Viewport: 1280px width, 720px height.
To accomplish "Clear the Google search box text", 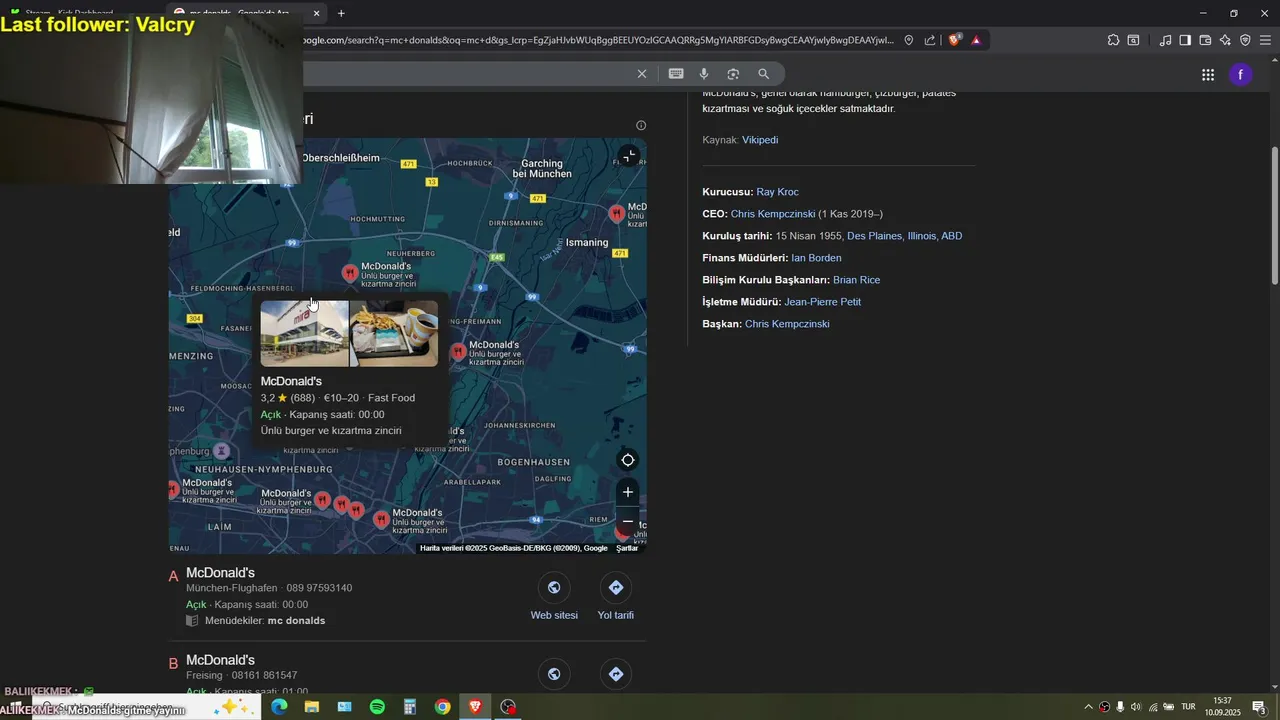I will click(x=642, y=74).
